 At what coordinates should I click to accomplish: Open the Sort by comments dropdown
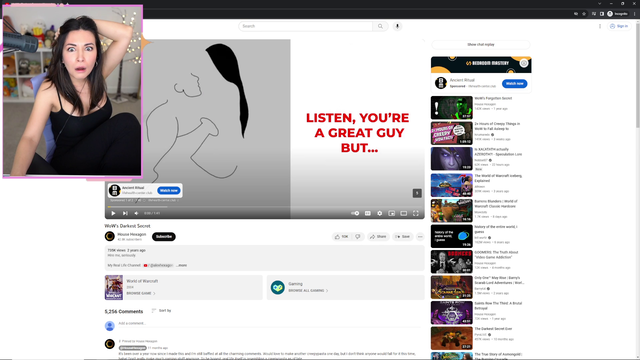[x=161, y=311]
